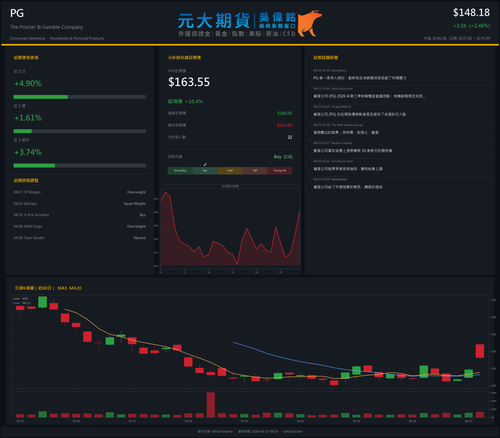Open the Simply Wall St. news headline
The image size is (500, 438).
(359, 114)
